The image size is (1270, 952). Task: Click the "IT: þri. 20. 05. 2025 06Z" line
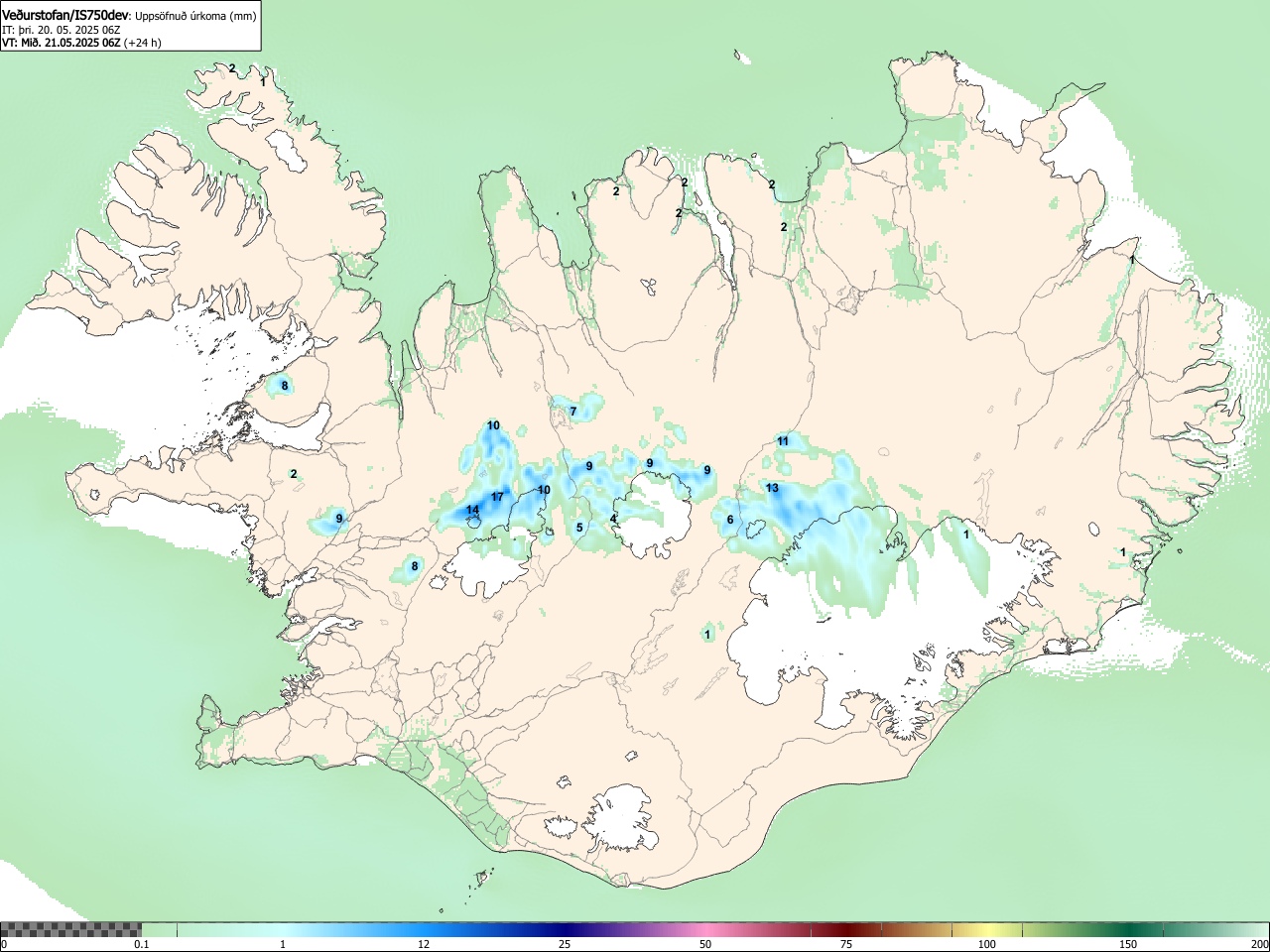pos(61,30)
